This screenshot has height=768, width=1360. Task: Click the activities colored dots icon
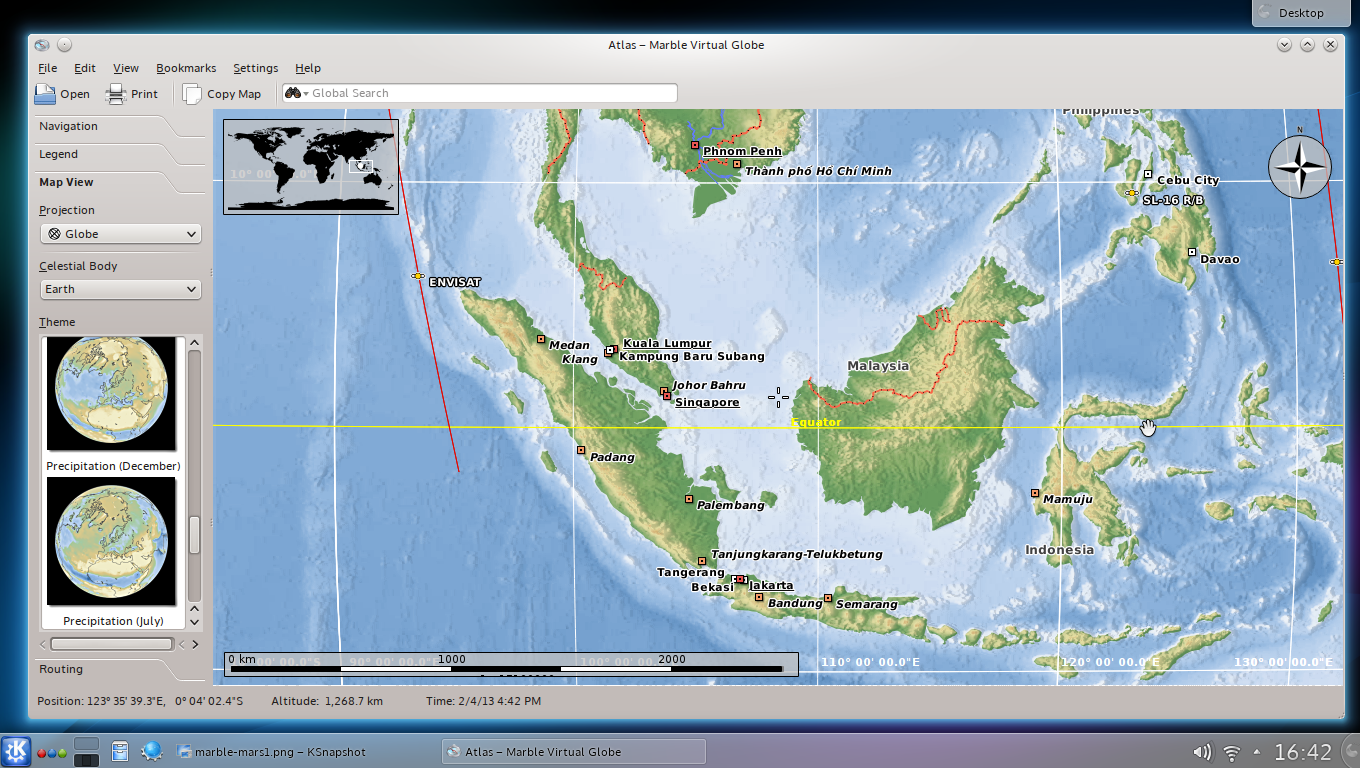pyautogui.click(x=51, y=752)
